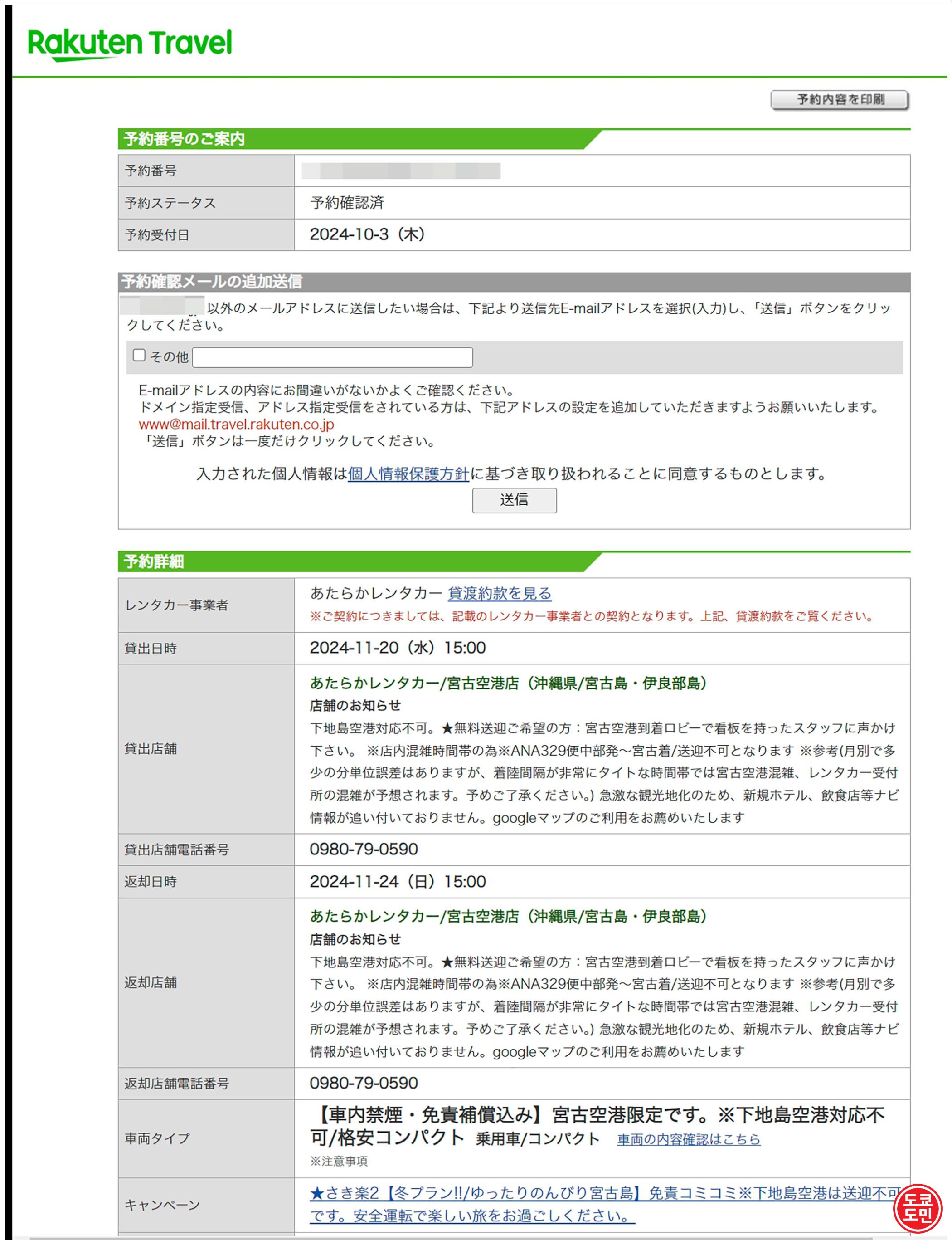Click the 予約確認メールの追加送信 gray header
Image resolution: width=952 pixels, height=1245 pixels.
coord(211,281)
